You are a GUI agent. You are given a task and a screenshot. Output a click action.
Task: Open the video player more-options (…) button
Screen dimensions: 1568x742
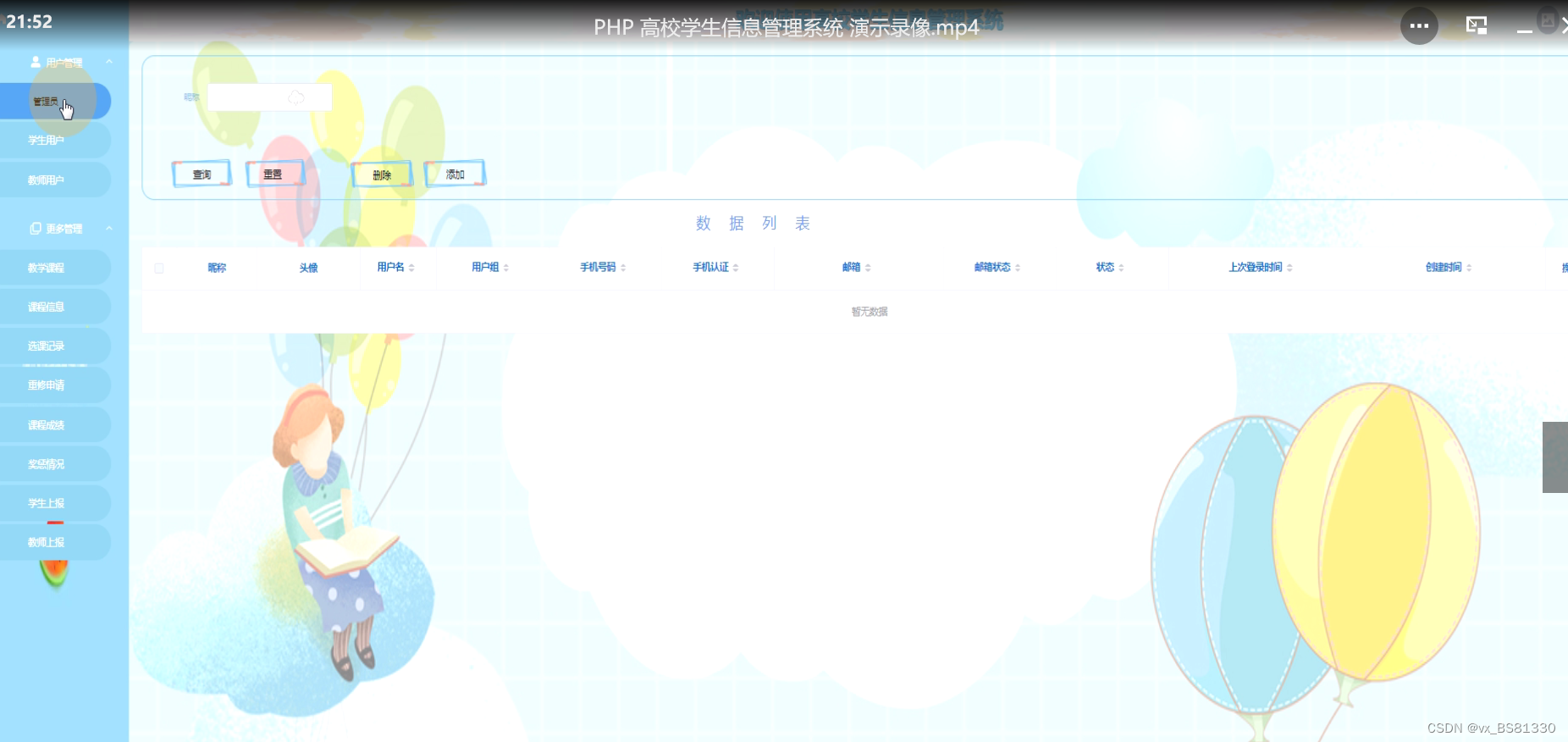[x=1419, y=25]
